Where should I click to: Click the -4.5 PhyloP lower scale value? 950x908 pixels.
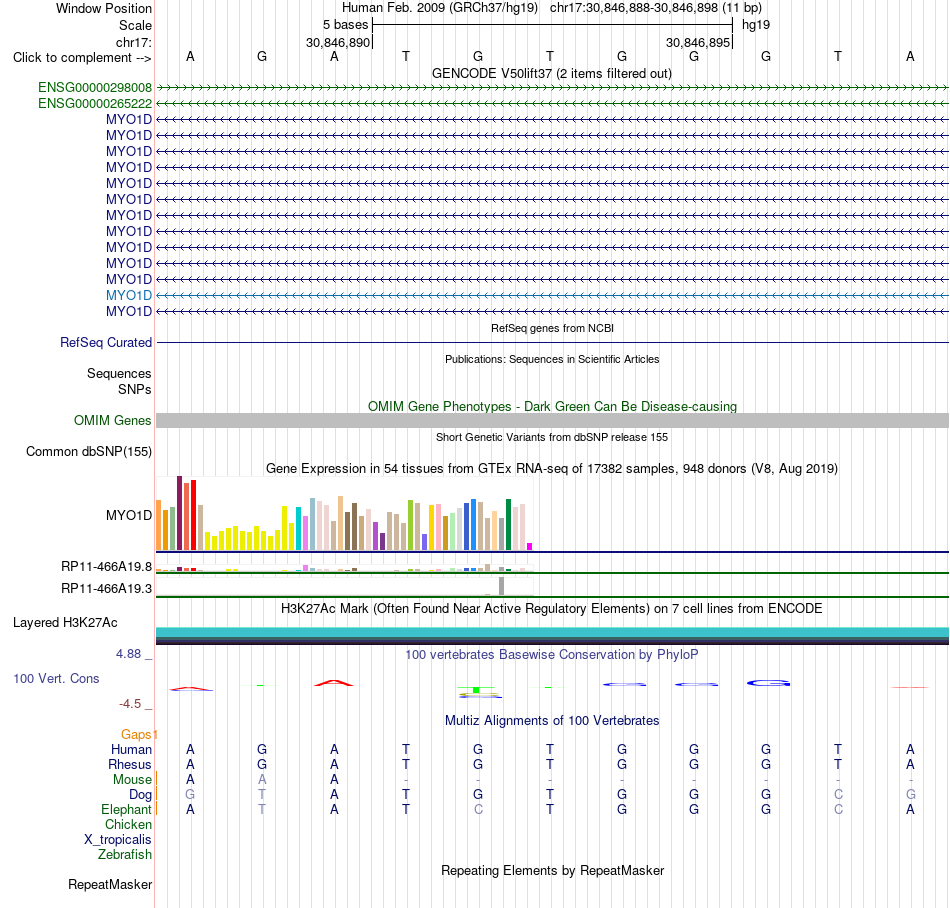[130, 704]
